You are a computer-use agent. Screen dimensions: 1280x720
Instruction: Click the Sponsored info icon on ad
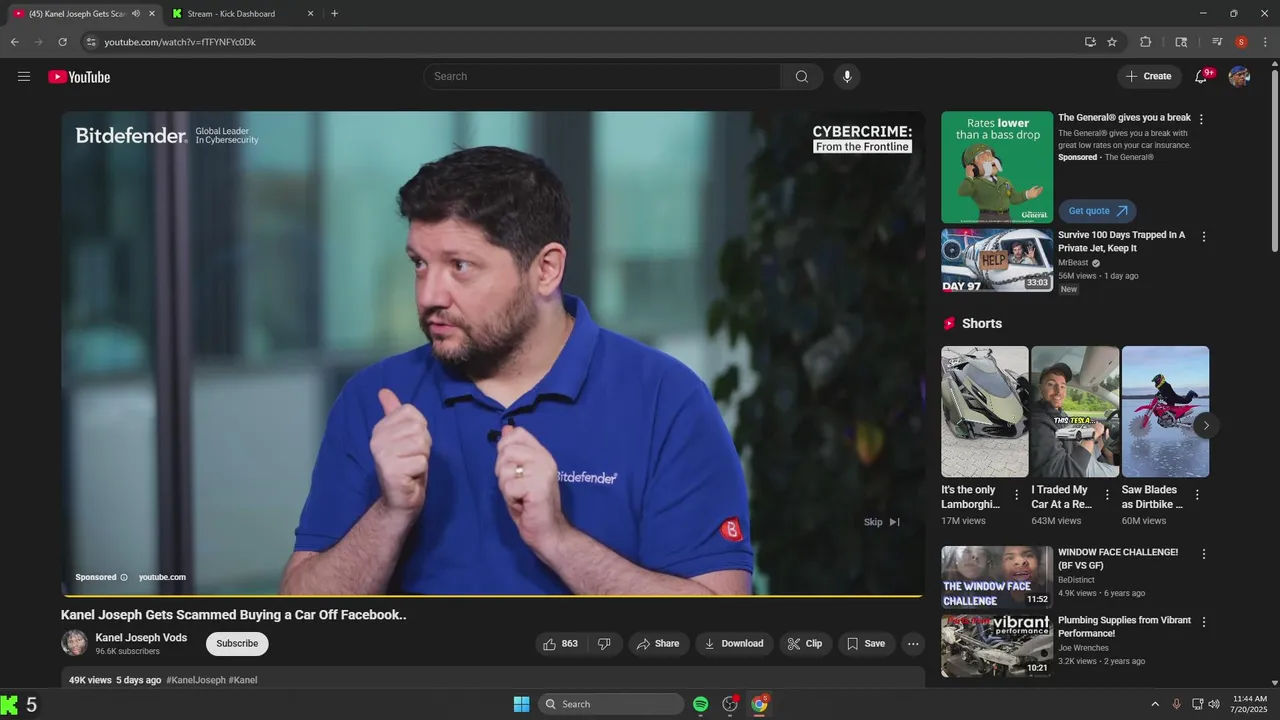(124, 577)
